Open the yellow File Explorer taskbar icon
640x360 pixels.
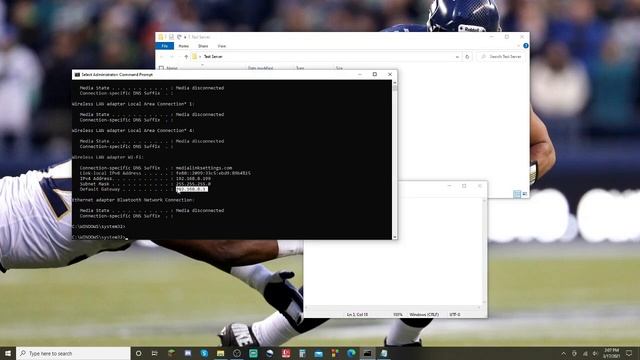[220, 353]
